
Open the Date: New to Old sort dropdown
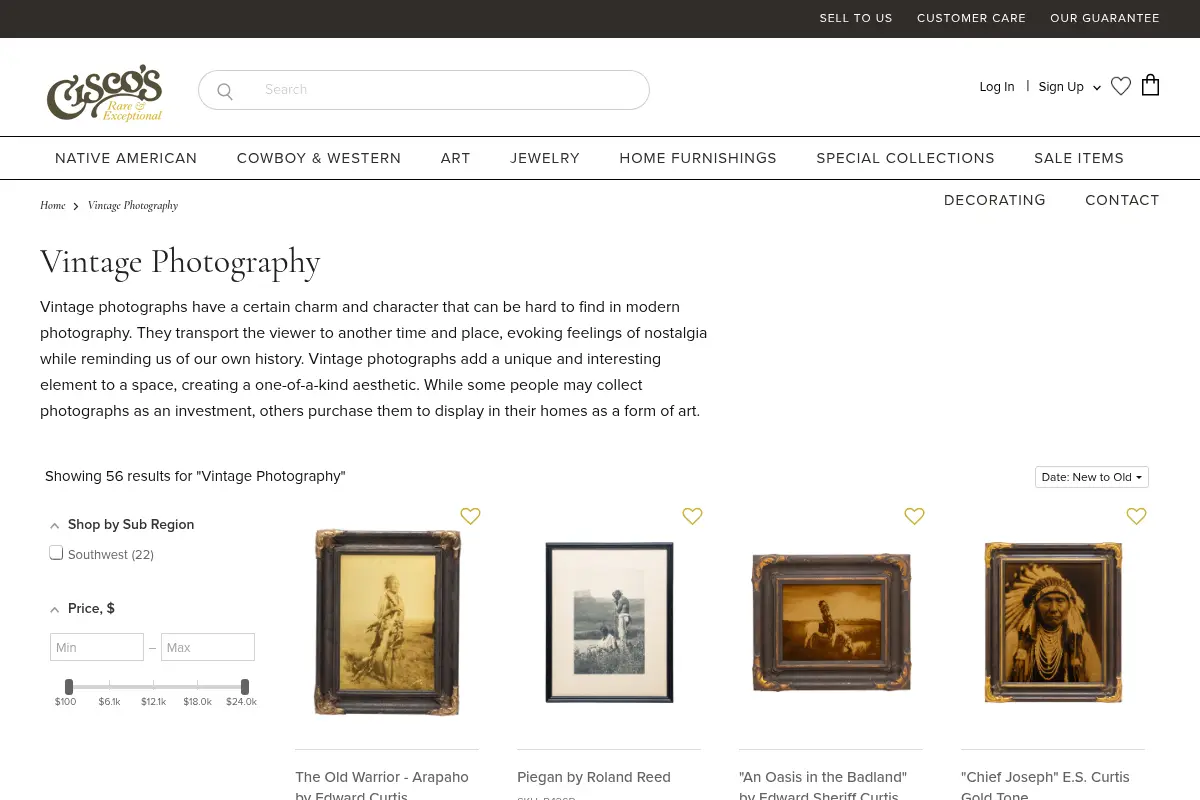[1092, 477]
